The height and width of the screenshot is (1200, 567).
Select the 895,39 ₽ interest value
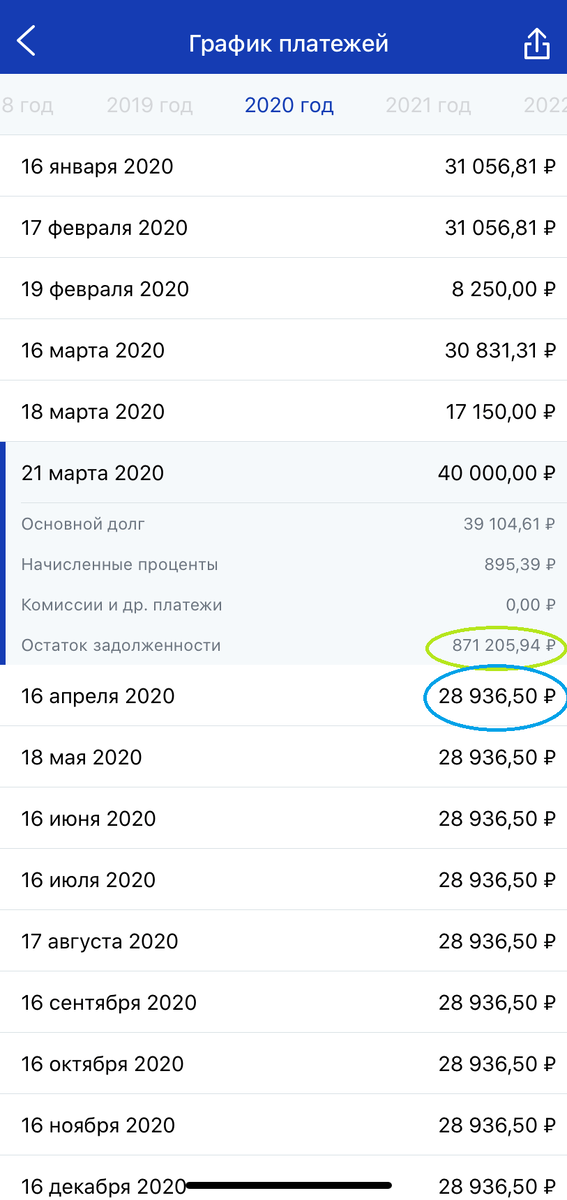520,564
